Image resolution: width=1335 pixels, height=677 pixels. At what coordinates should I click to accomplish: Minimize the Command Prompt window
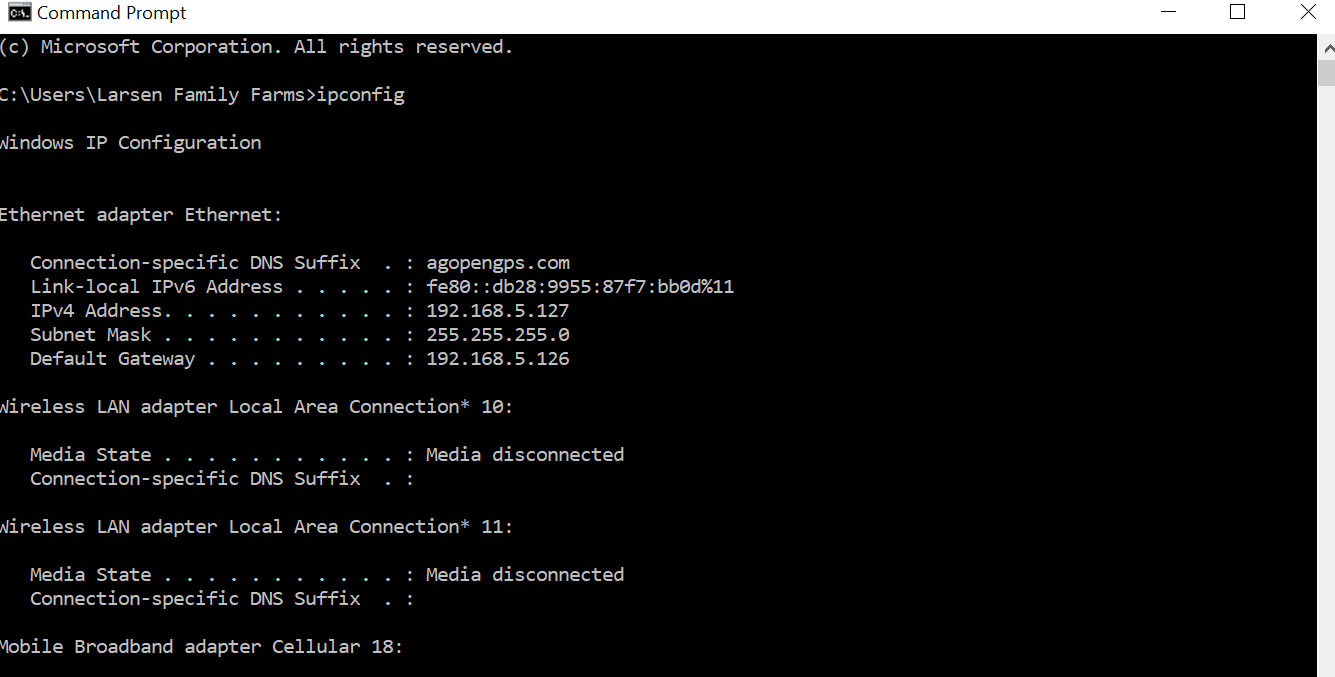[x=1169, y=13]
